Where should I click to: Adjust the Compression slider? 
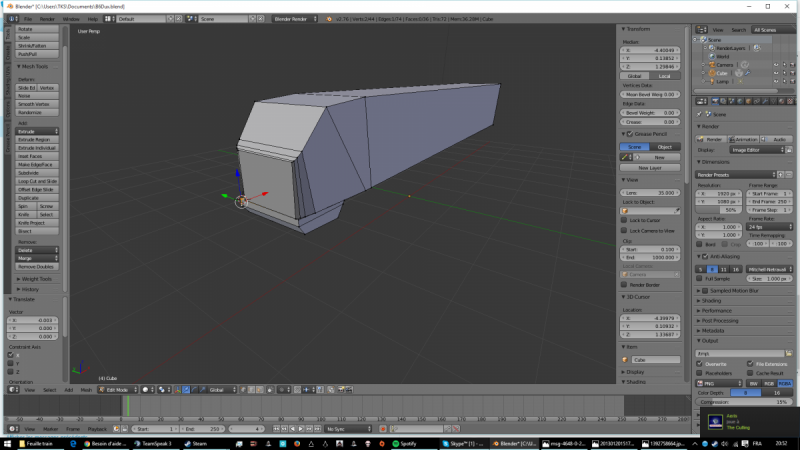pos(744,402)
